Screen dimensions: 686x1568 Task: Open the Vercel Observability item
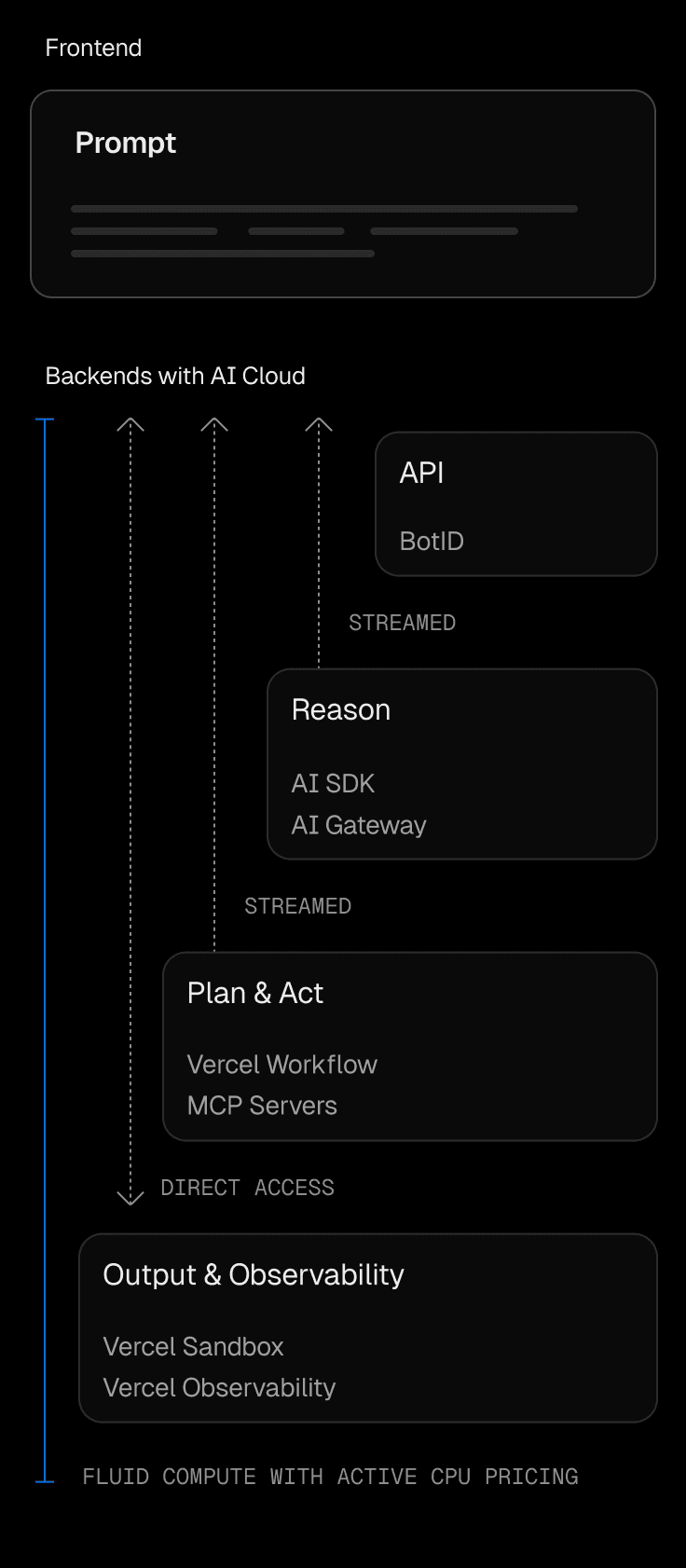[219, 1388]
